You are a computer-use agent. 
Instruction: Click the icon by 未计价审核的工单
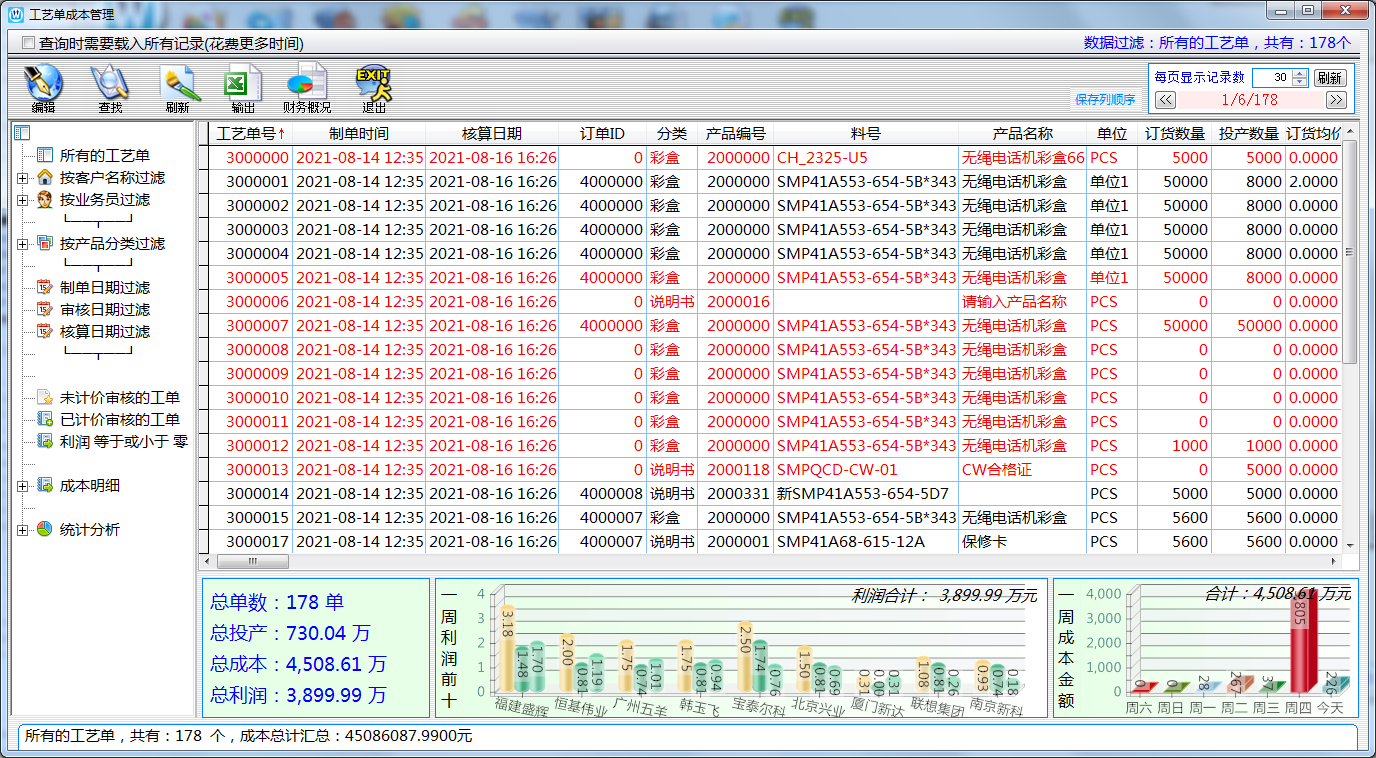[44, 397]
